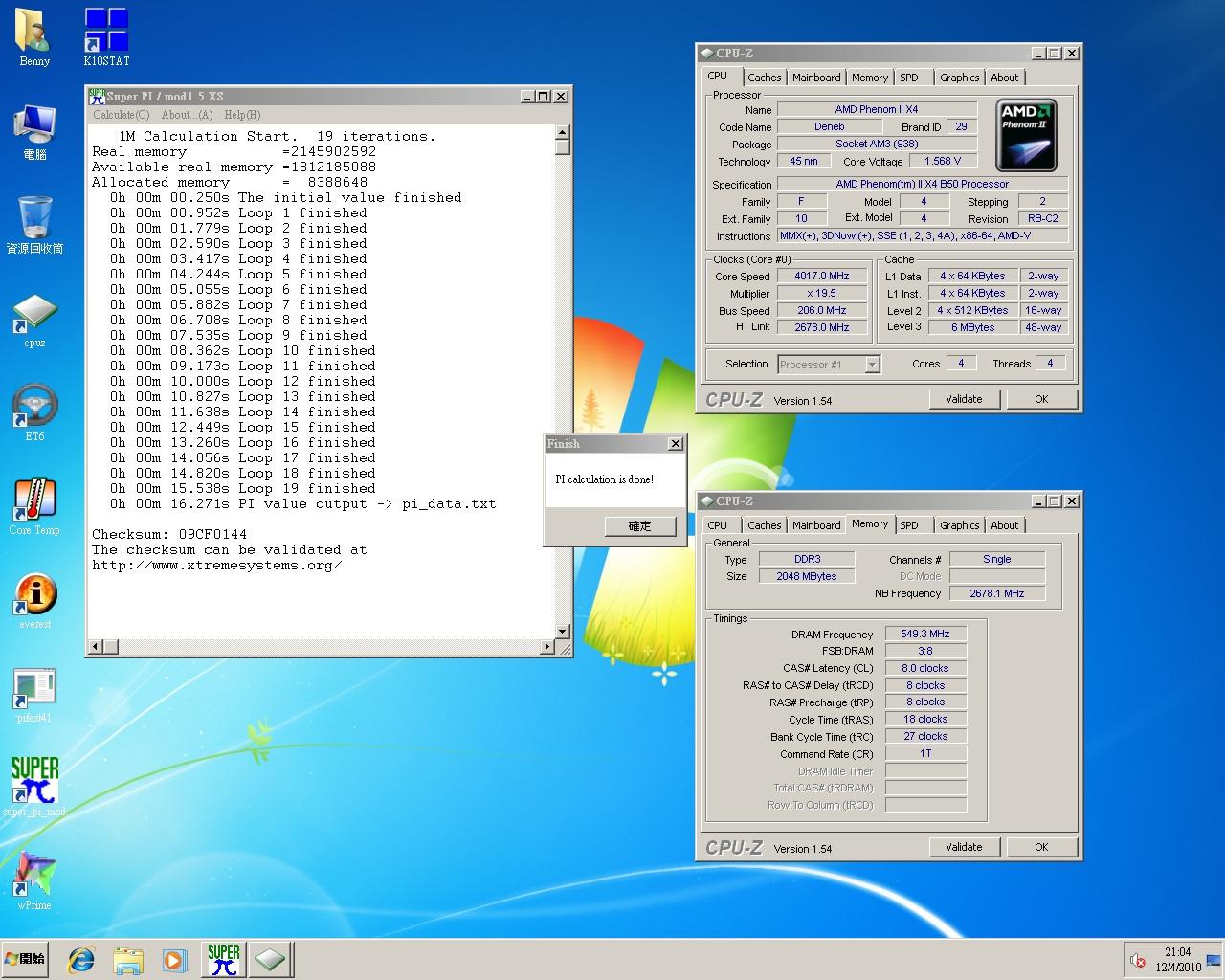
Task: Click the Start (開始) button
Action: [x=25, y=959]
